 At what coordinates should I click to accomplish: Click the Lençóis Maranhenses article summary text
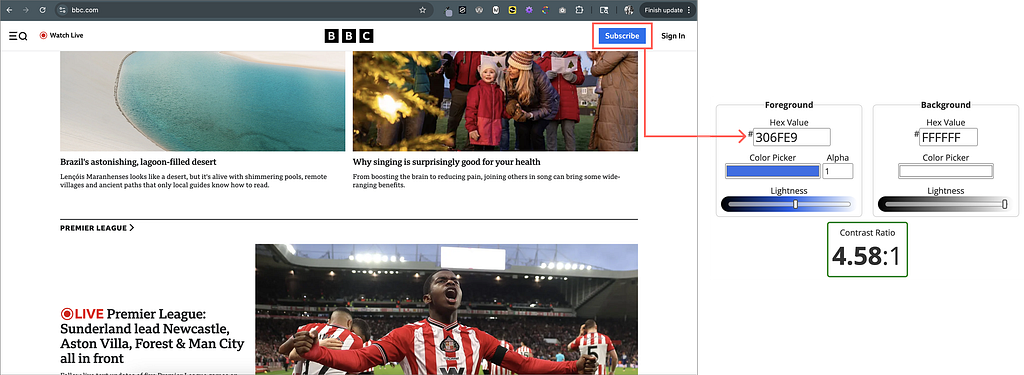point(194,181)
